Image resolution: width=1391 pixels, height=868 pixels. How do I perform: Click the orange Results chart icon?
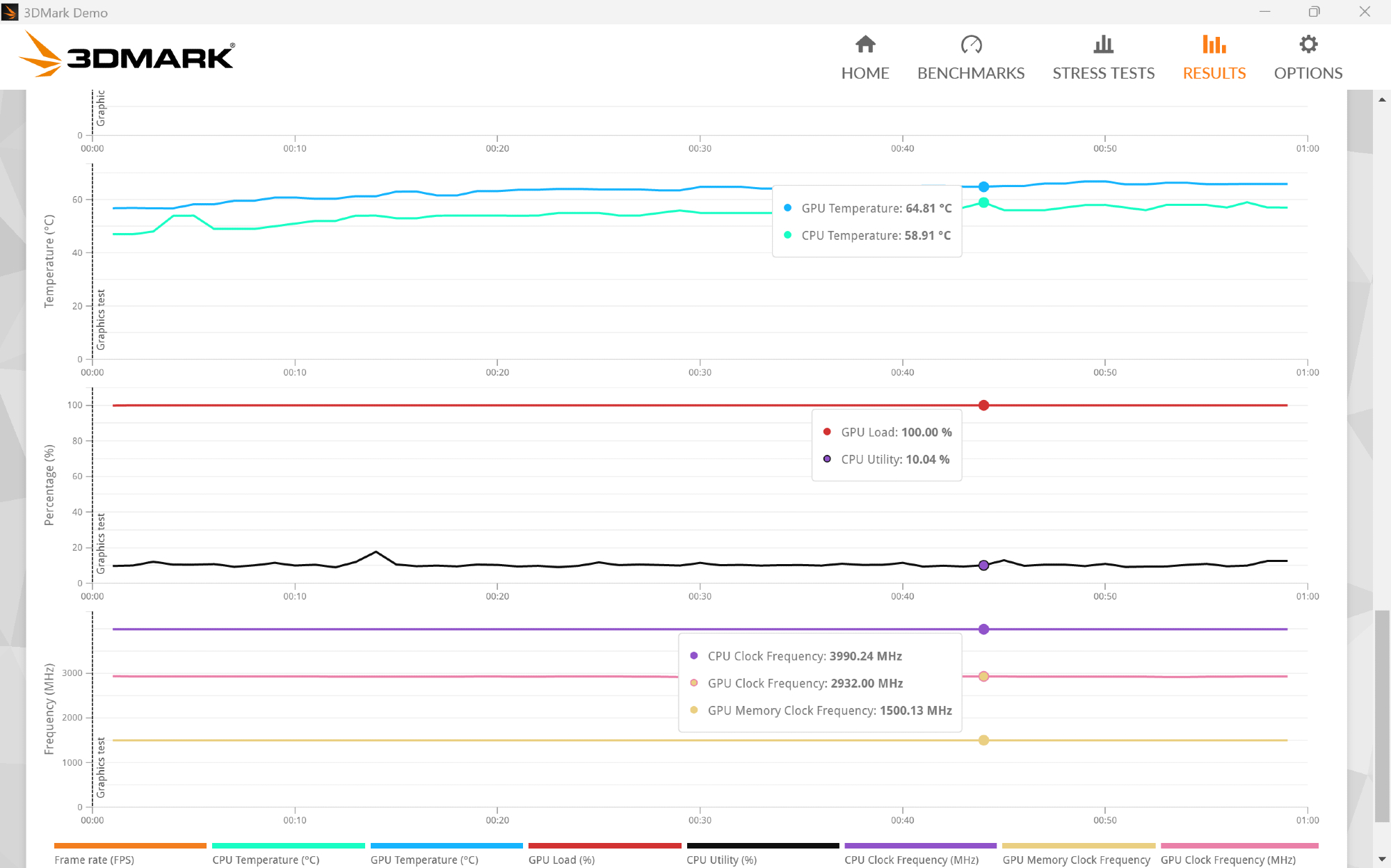[x=1214, y=45]
